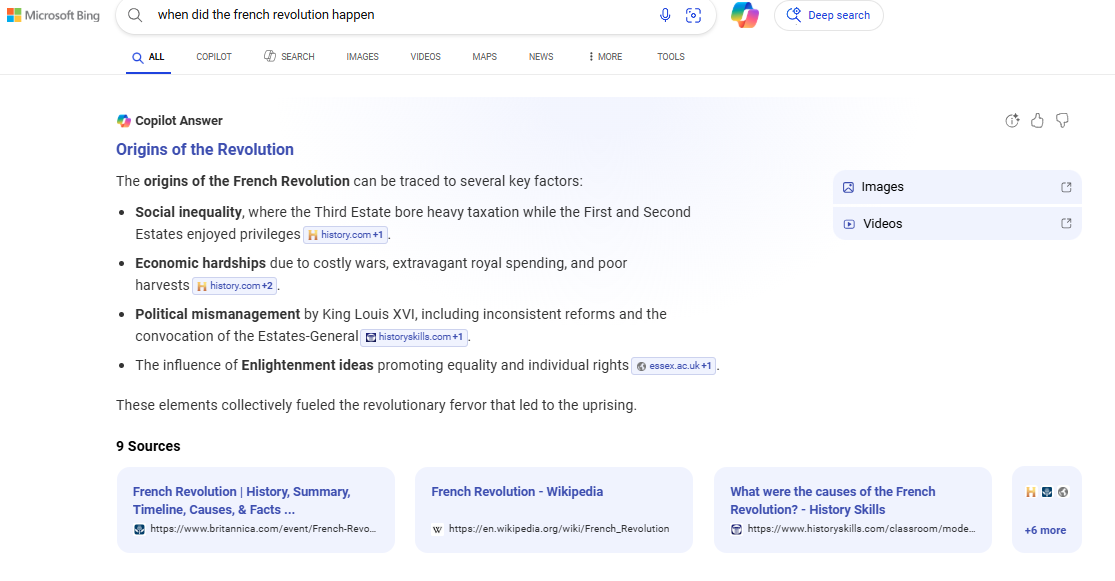The height and width of the screenshot is (581, 1115).
Task: Open visual search camera icon
Action: click(693, 15)
